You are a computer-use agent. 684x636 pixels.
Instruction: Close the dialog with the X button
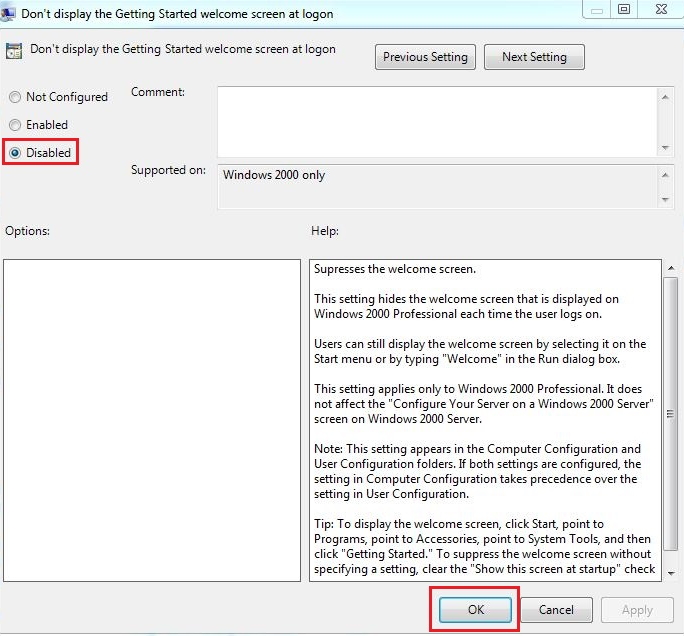(x=659, y=9)
